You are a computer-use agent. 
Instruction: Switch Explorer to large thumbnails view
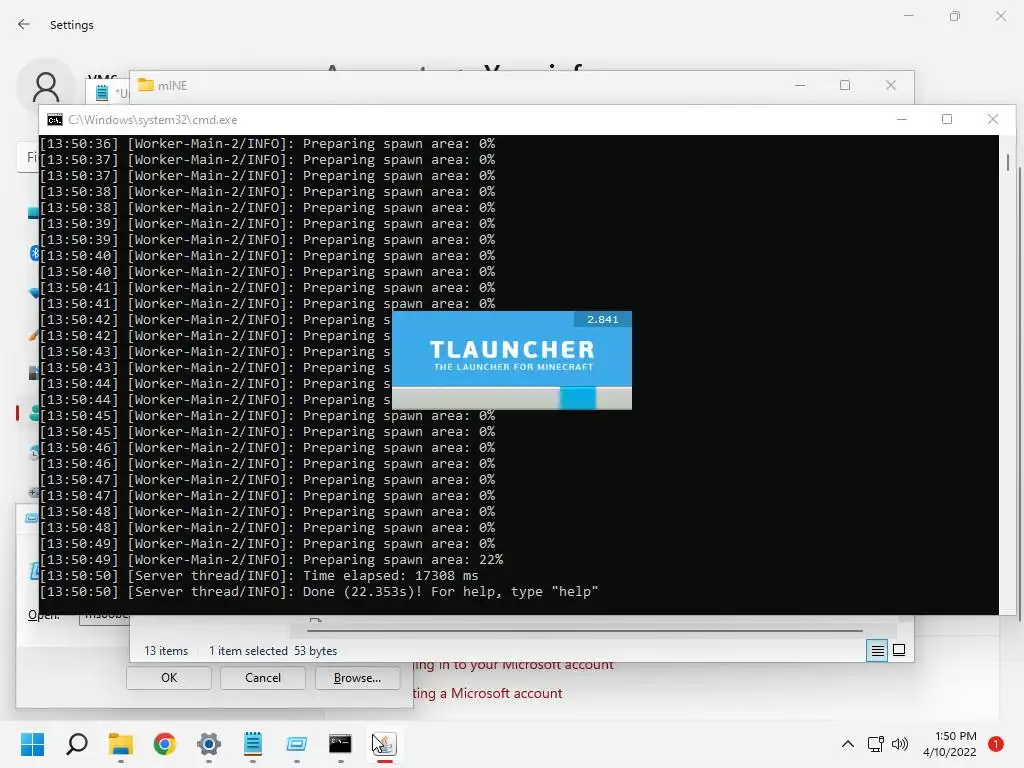(899, 650)
